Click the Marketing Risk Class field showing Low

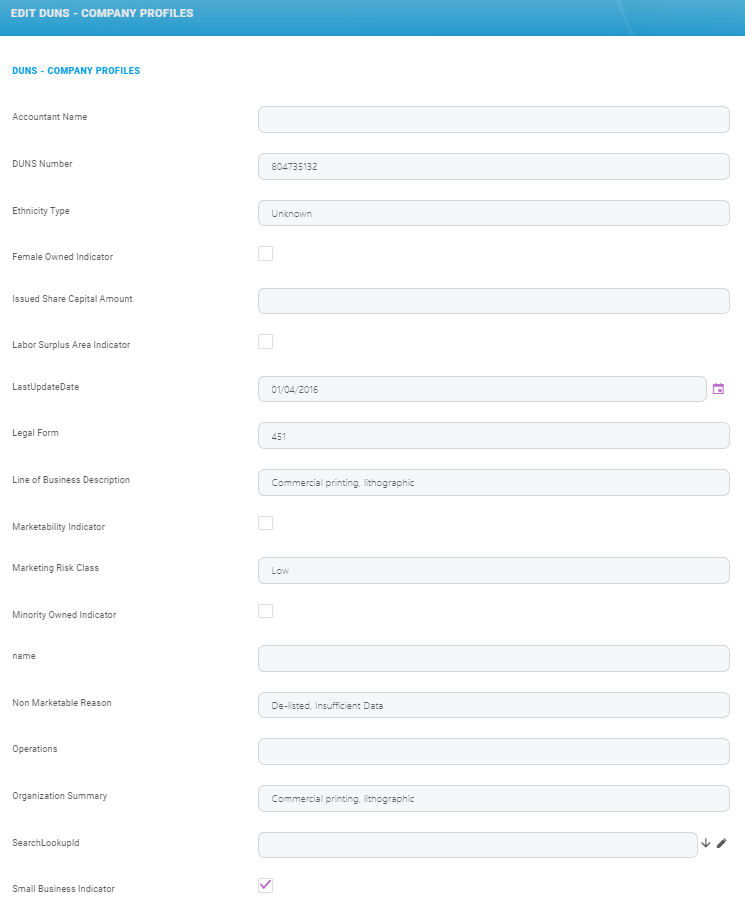point(493,570)
